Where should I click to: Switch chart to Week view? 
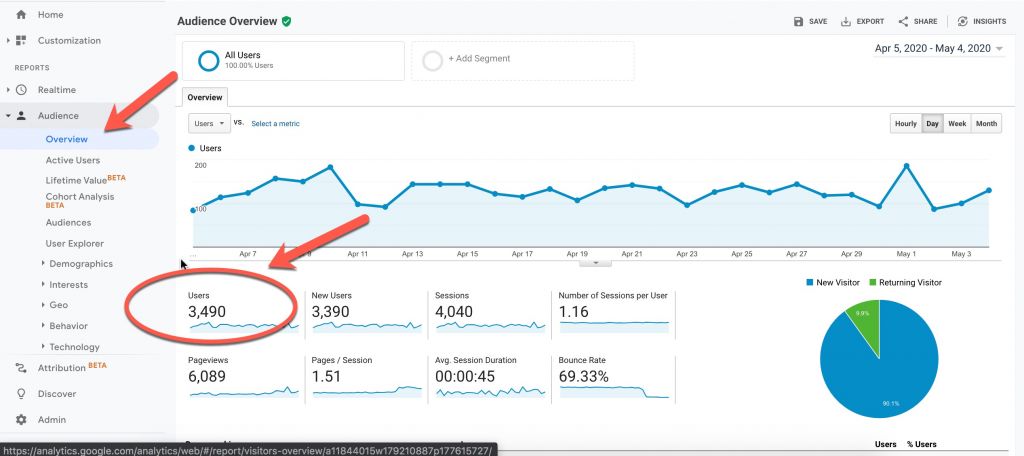957,123
